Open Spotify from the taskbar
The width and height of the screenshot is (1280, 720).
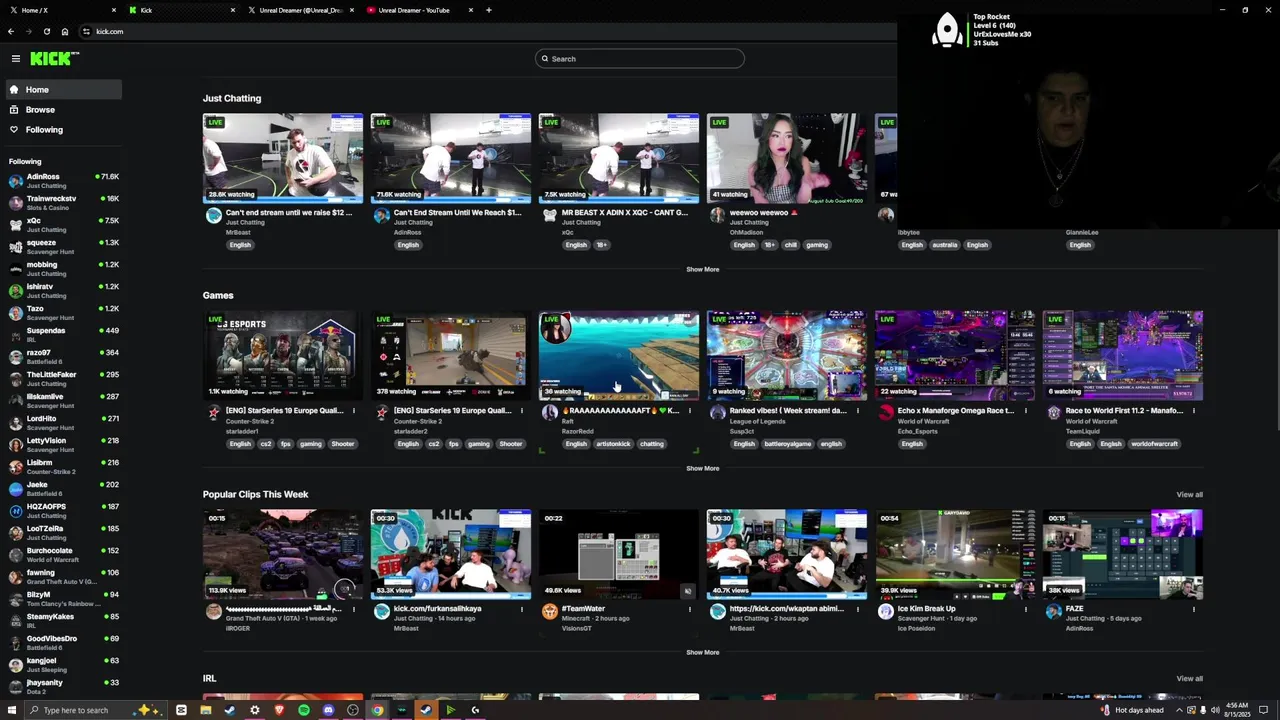point(304,710)
